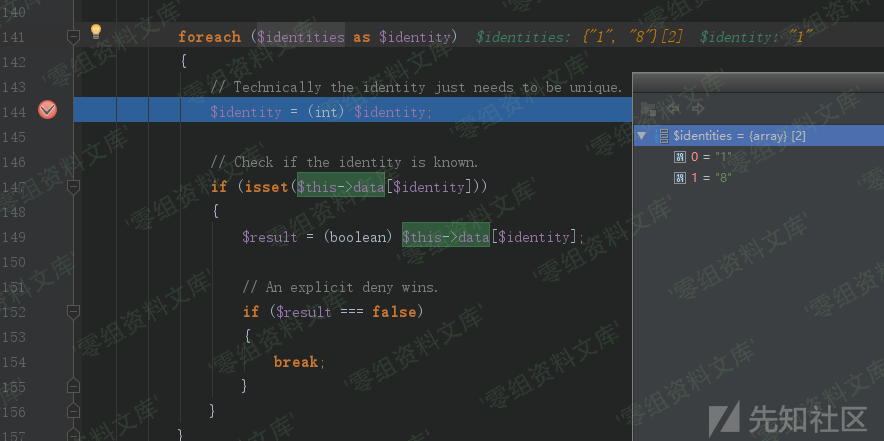Click fold end marker on line 156
Image resolution: width=884 pixels, height=441 pixels.
click(x=73, y=411)
